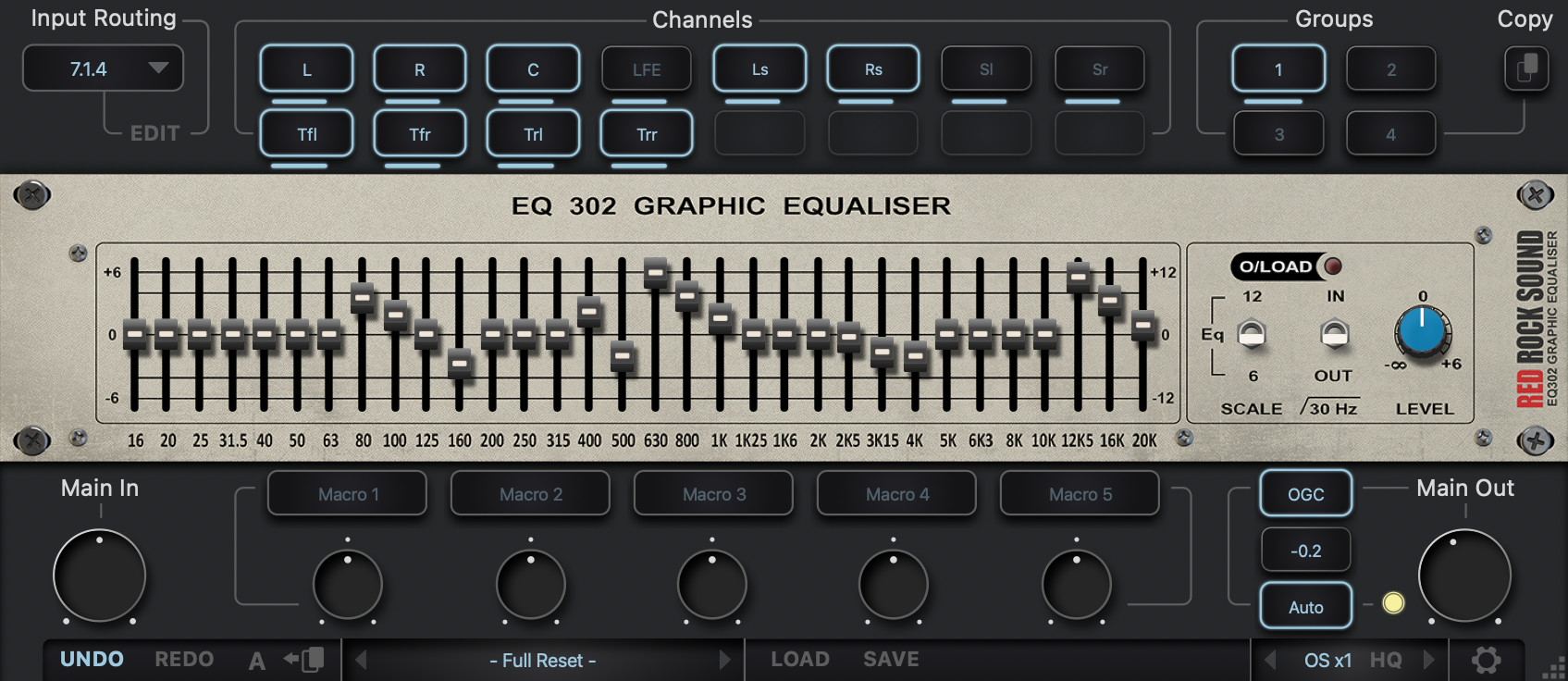This screenshot has height=681, width=1568.
Task: Select previous preset arrow
Action: pyautogui.click(x=362, y=660)
